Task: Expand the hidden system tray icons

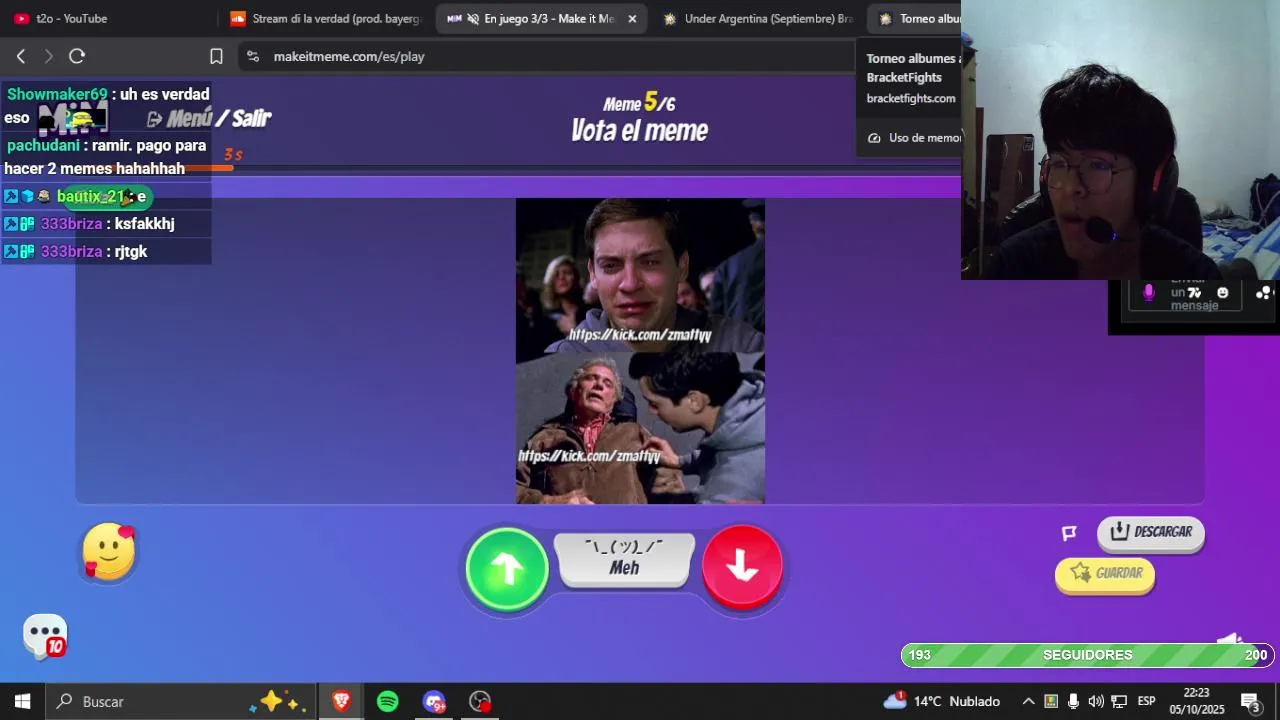Action: (x=1028, y=701)
